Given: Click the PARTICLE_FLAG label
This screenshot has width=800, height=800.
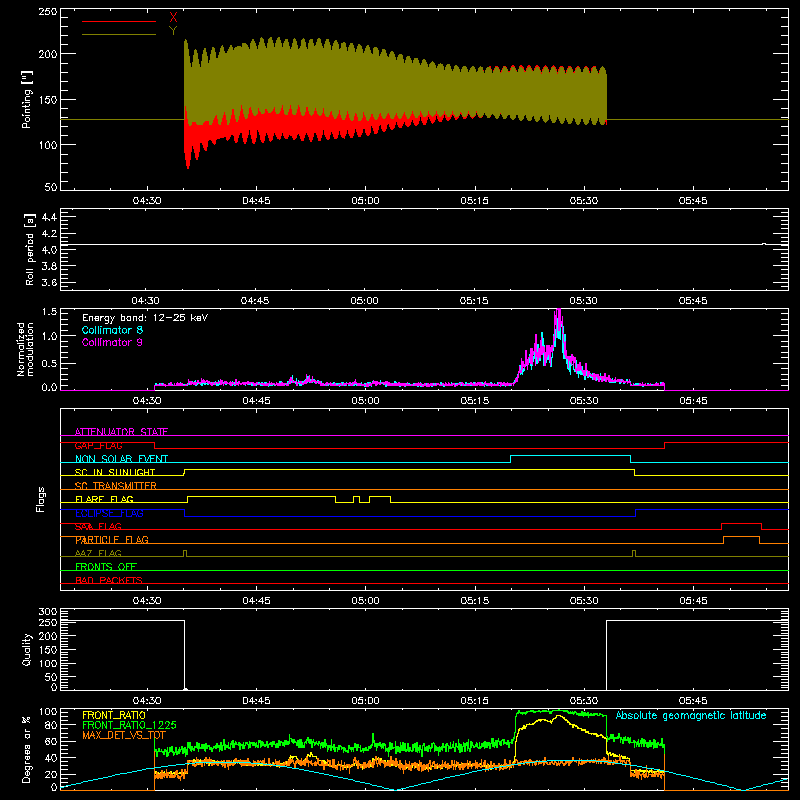Looking at the screenshot, I should tap(112, 539).
